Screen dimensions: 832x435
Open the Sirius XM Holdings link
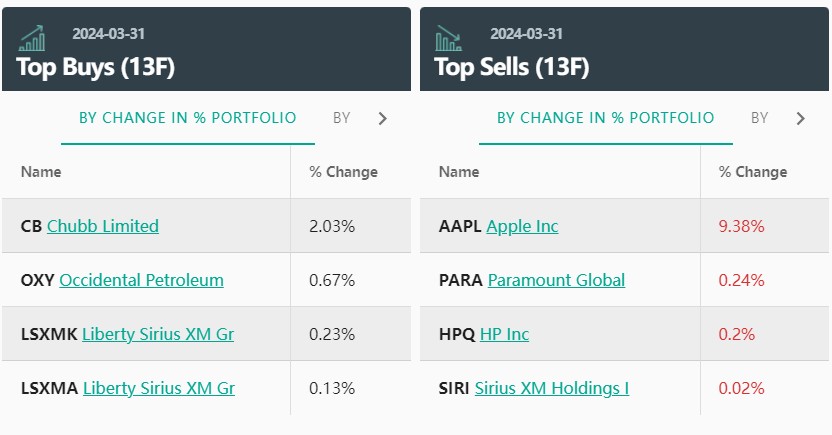point(552,388)
